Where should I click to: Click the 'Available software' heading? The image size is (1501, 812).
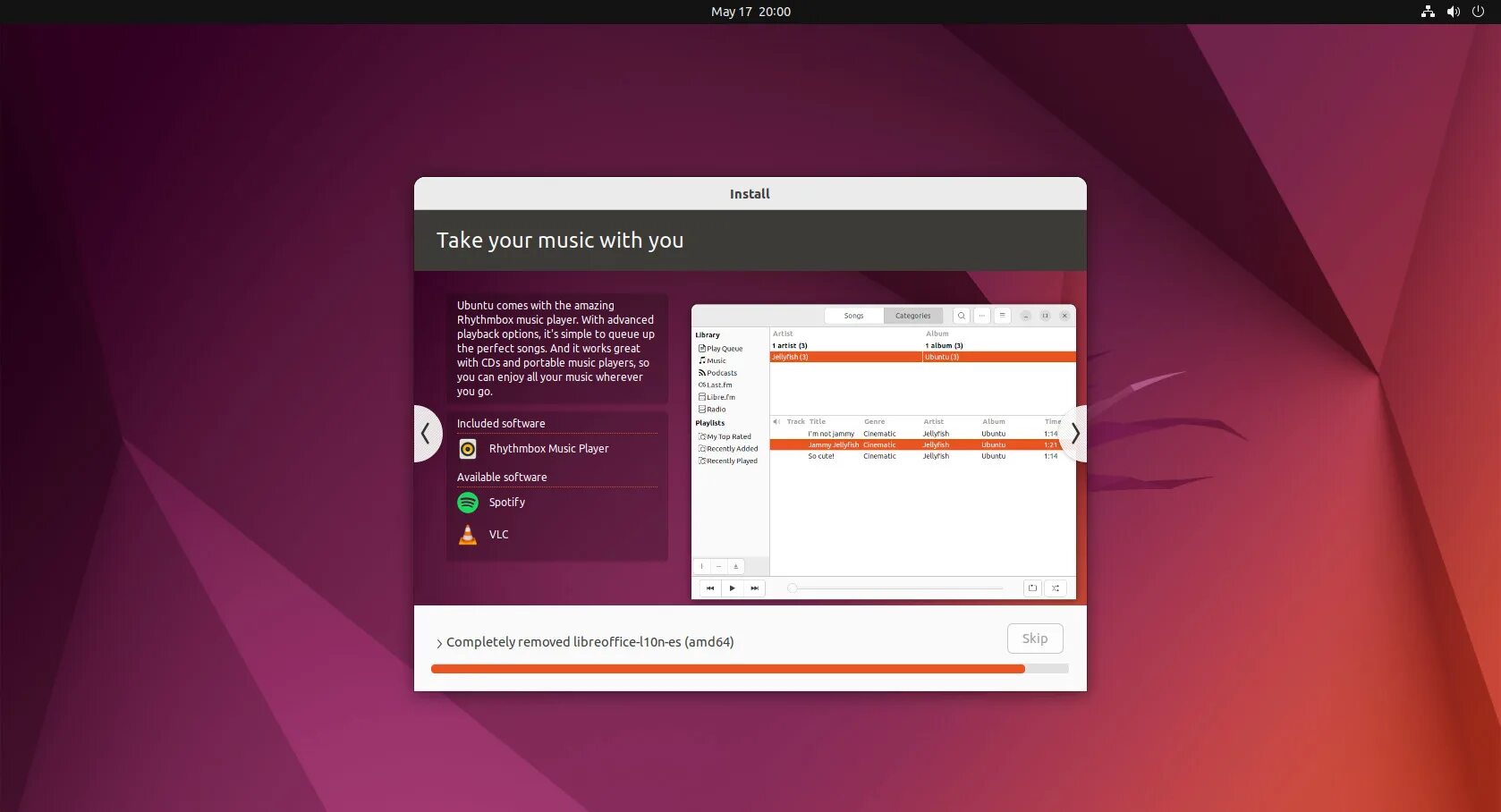pos(502,478)
